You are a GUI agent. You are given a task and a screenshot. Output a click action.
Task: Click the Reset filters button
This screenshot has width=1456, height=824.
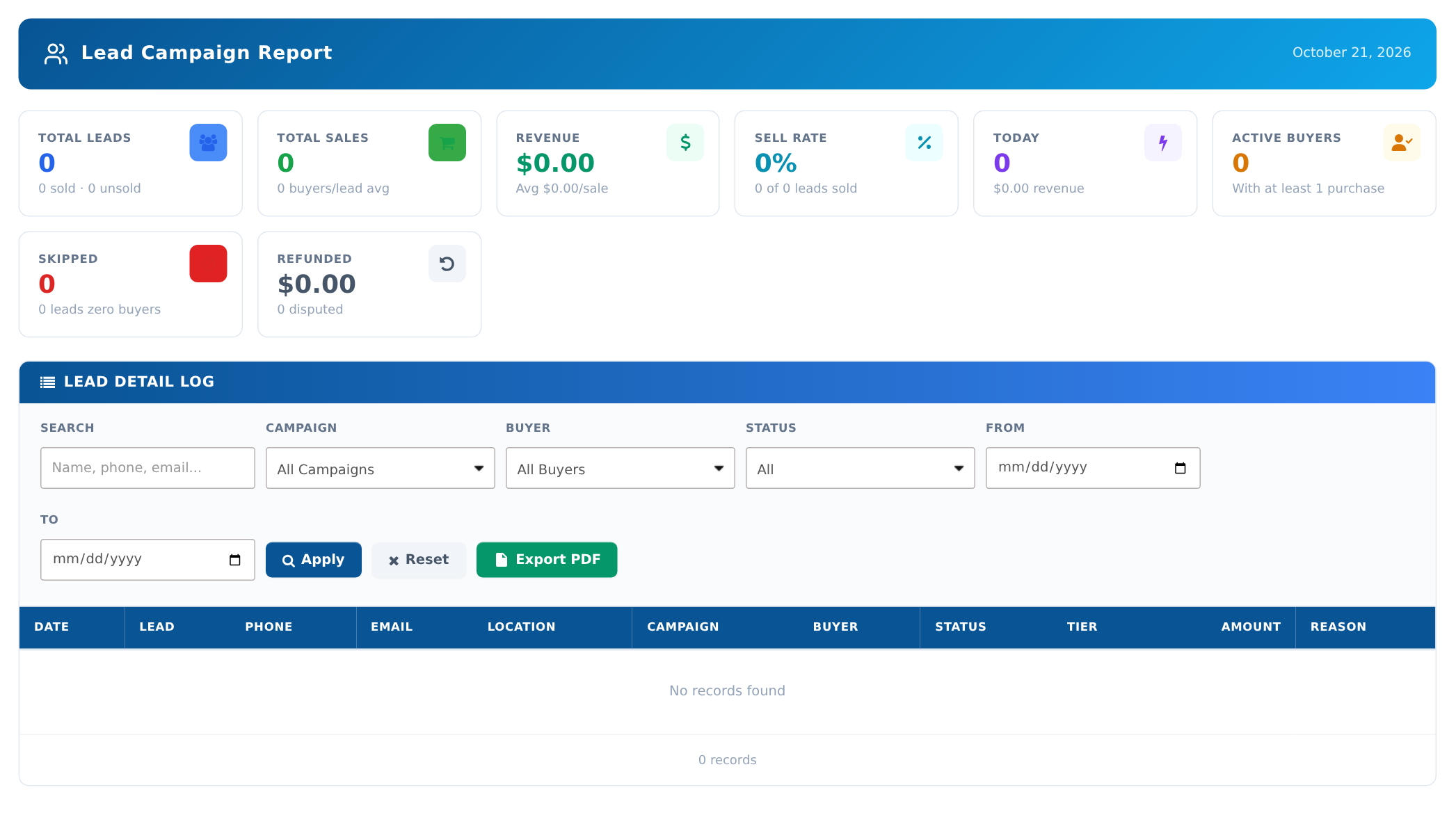pyautogui.click(x=419, y=560)
